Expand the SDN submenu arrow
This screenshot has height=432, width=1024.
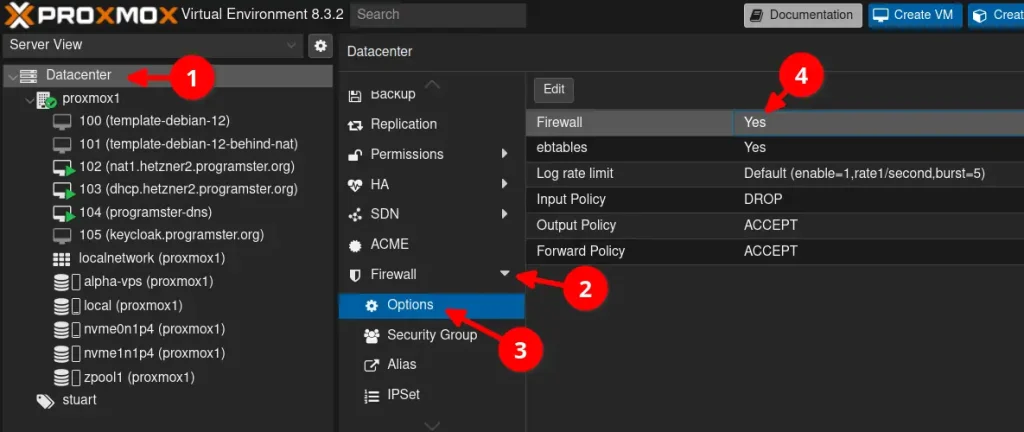504,213
